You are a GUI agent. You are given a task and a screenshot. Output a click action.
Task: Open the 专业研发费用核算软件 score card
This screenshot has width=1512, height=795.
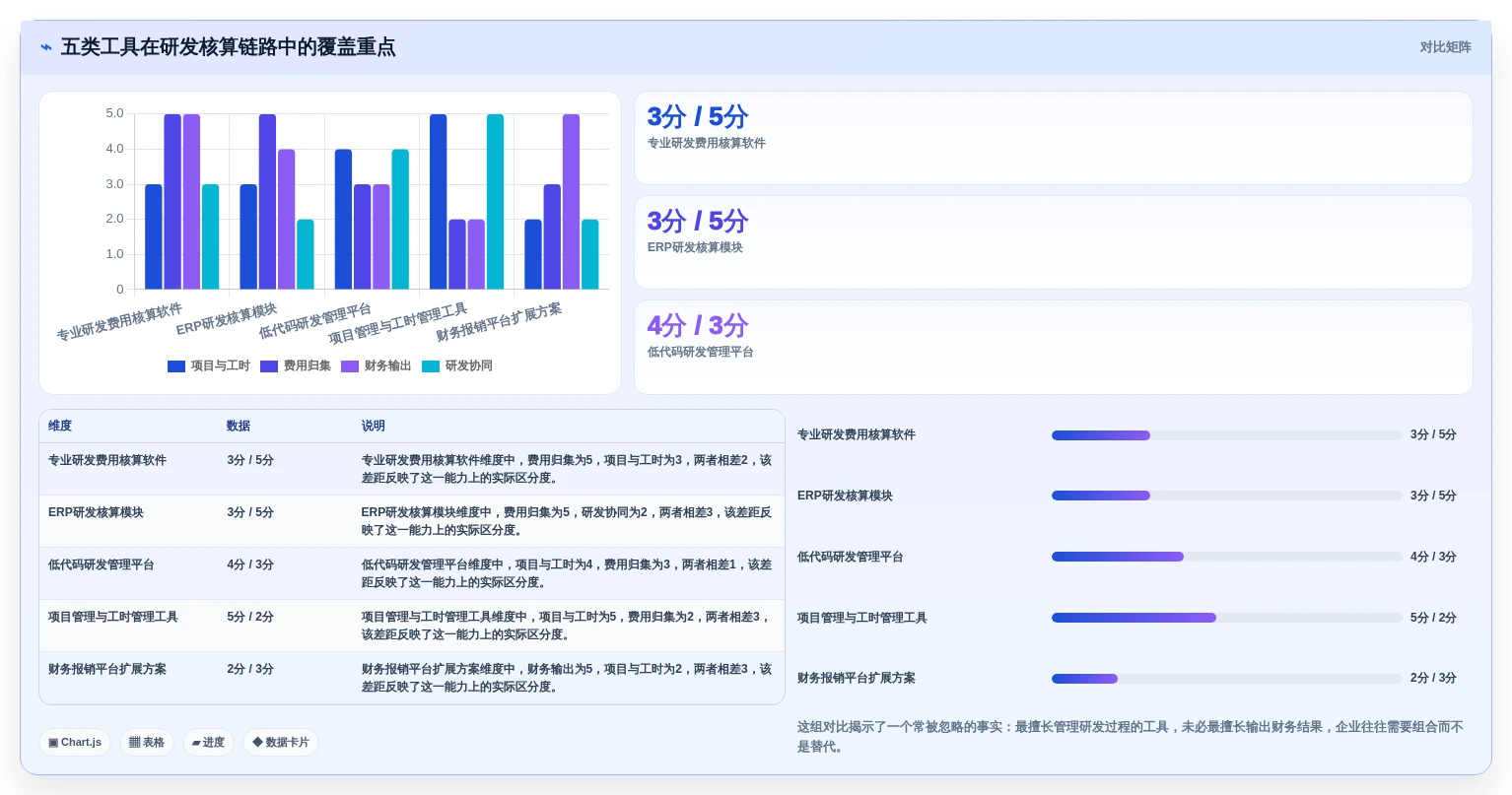[1053, 138]
